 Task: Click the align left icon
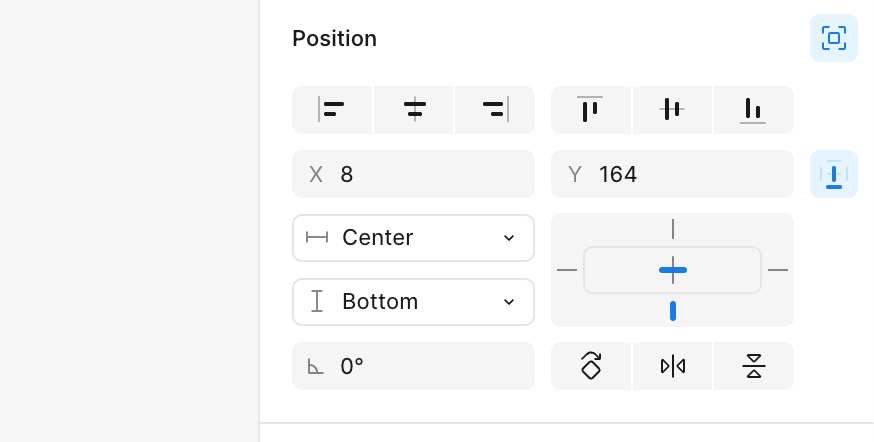(x=332, y=110)
